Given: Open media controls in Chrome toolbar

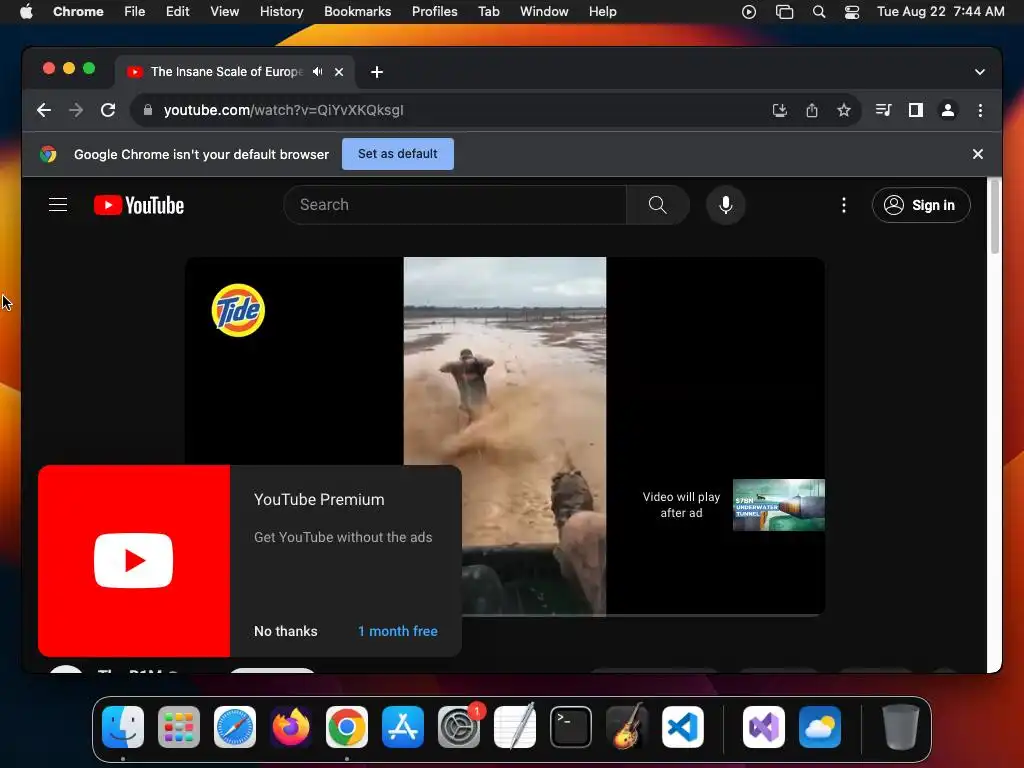Looking at the screenshot, I should pos(884,110).
